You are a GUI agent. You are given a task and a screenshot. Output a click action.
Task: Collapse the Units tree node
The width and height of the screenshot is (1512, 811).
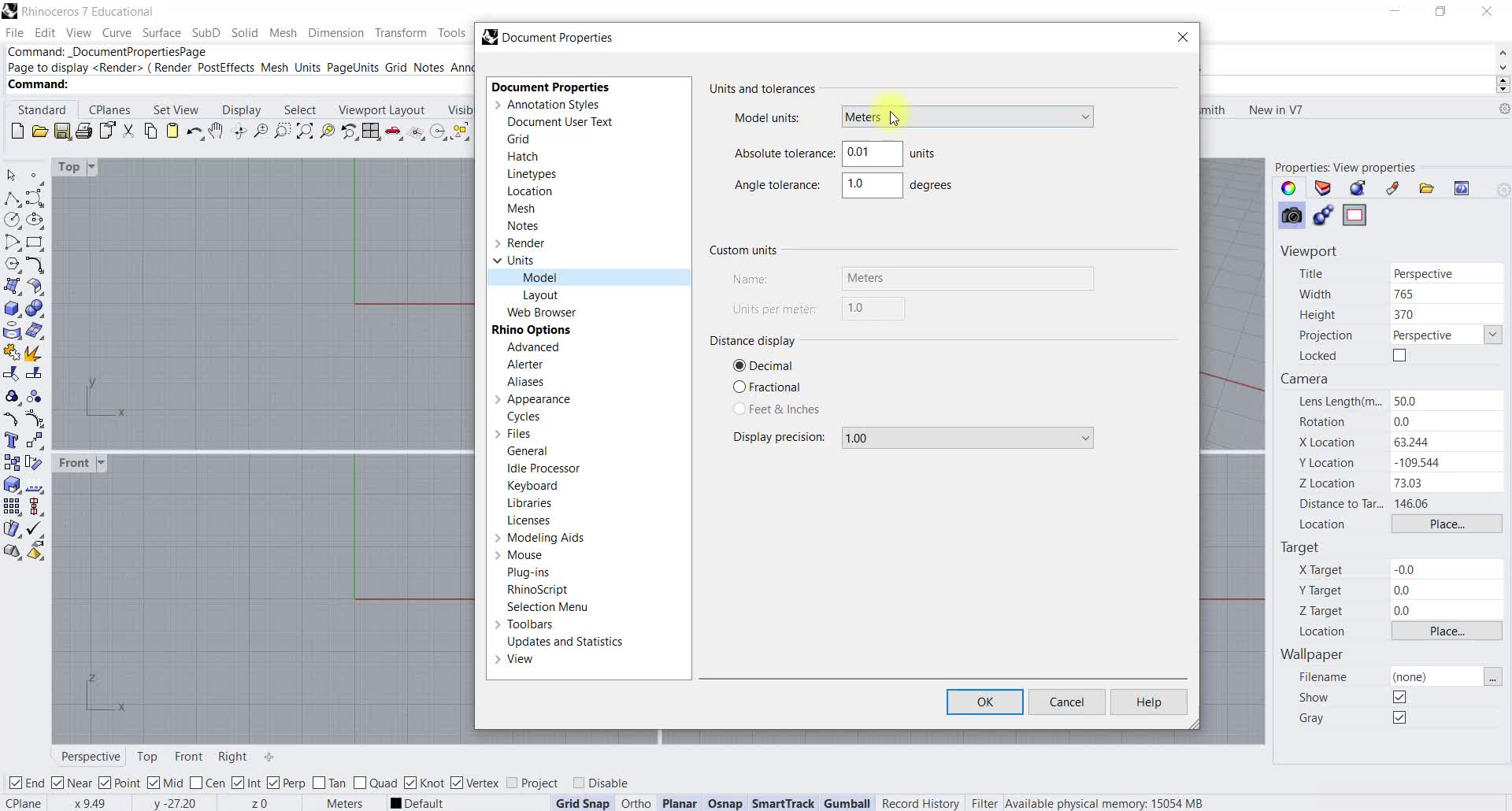pyautogui.click(x=498, y=261)
